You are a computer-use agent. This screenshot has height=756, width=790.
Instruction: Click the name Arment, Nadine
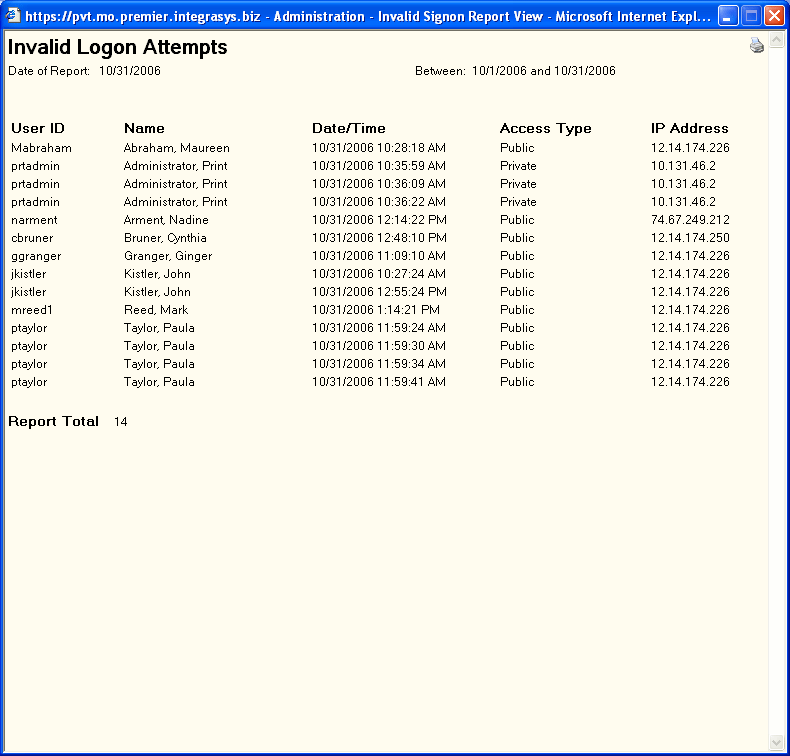click(x=166, y=220)
